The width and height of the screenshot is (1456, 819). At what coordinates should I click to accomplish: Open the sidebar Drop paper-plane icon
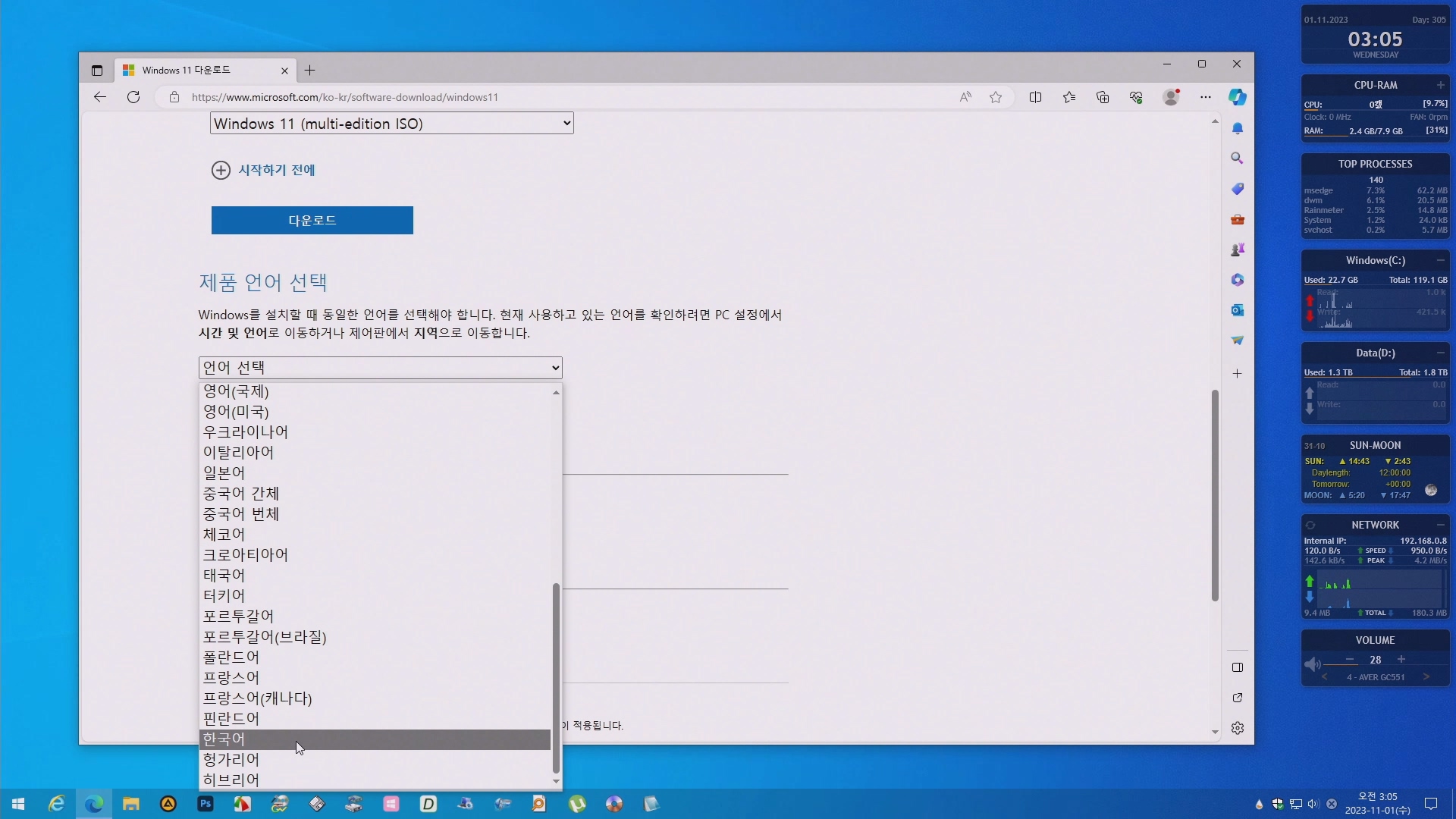pyautogui.click(x=1238, y=340)
